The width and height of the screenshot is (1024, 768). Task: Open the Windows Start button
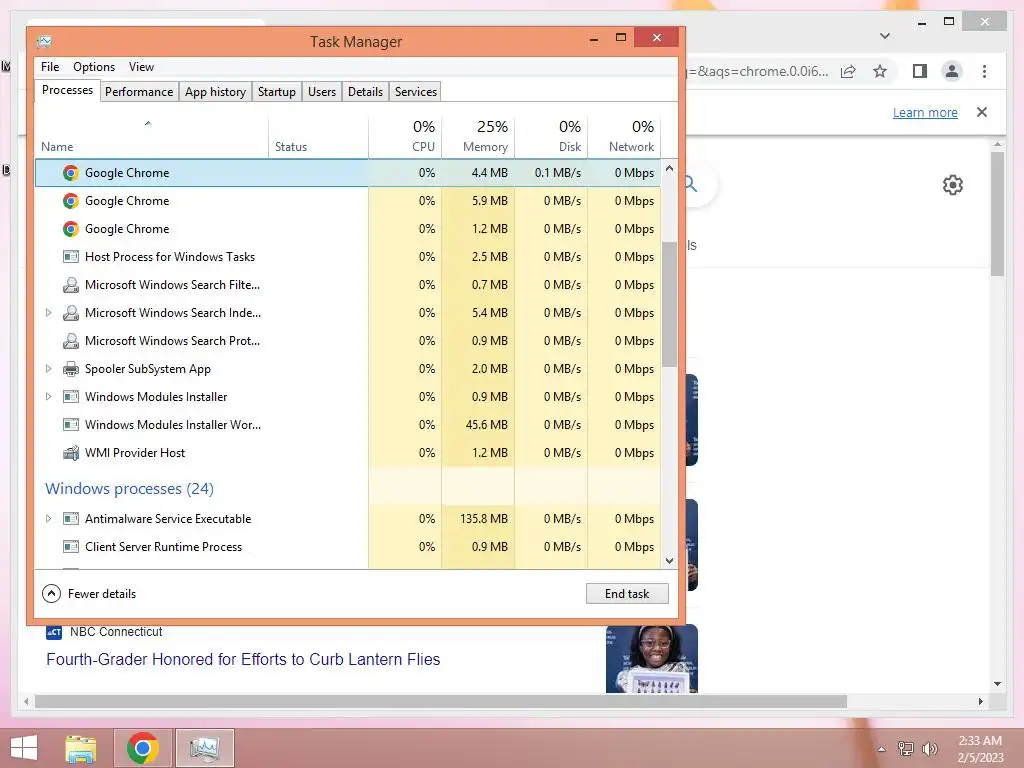tap(24, 748)
